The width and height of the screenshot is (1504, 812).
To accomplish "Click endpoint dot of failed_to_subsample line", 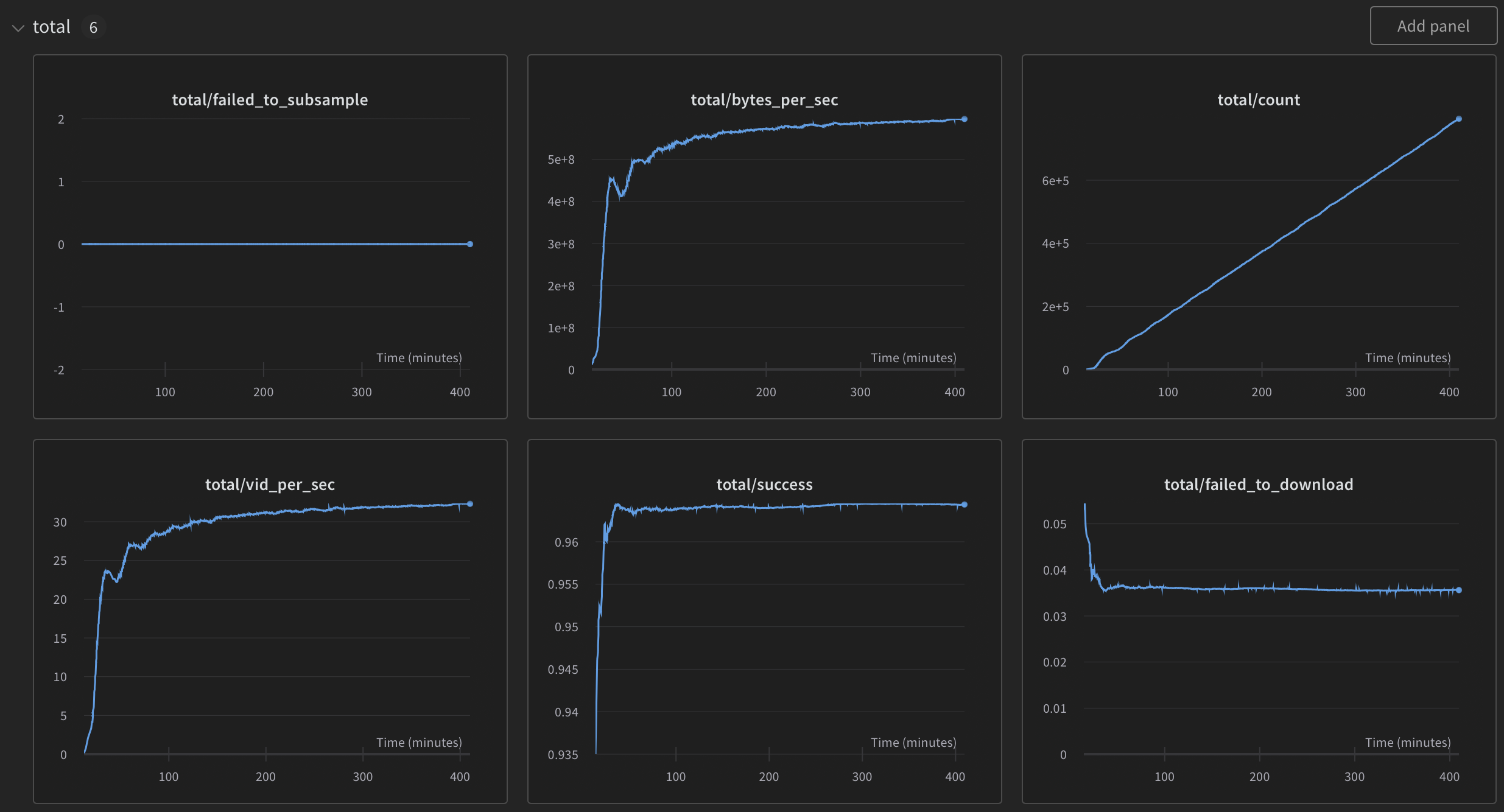I will coord(470,244).
